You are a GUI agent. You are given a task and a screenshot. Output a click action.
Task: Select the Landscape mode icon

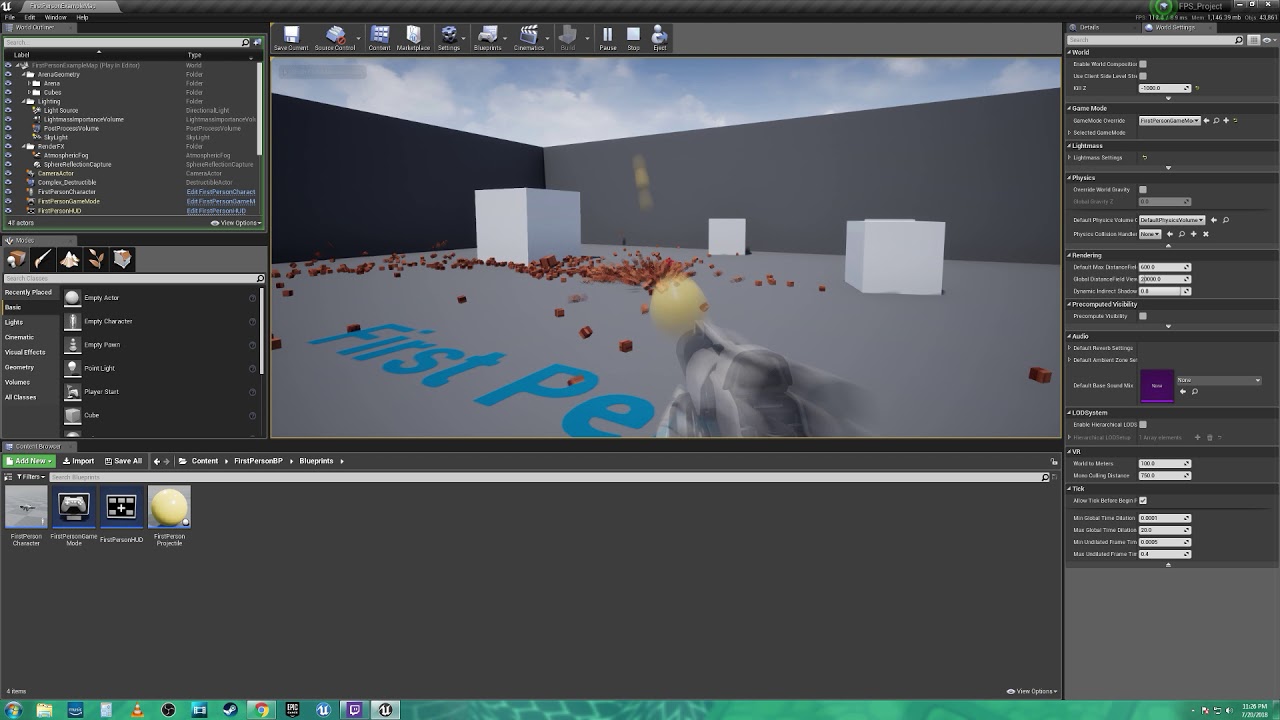(x=69, y=260)
